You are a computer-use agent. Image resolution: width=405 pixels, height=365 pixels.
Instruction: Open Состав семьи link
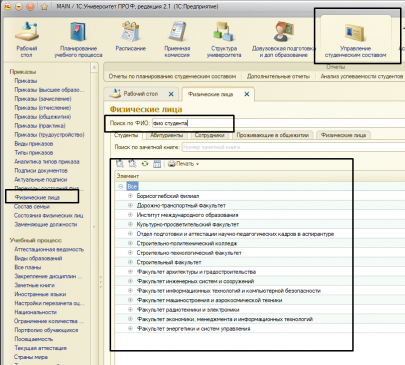[32, 206]
